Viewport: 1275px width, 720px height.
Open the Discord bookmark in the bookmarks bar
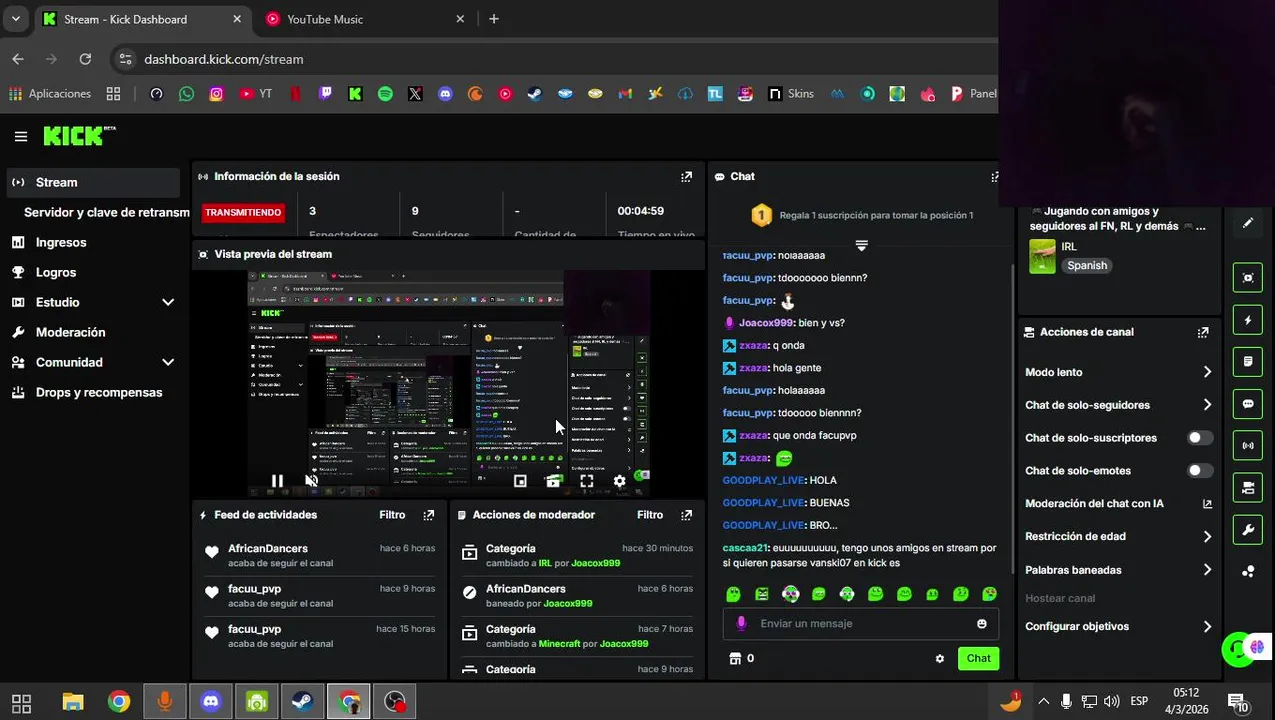click(x=445, y=94)
